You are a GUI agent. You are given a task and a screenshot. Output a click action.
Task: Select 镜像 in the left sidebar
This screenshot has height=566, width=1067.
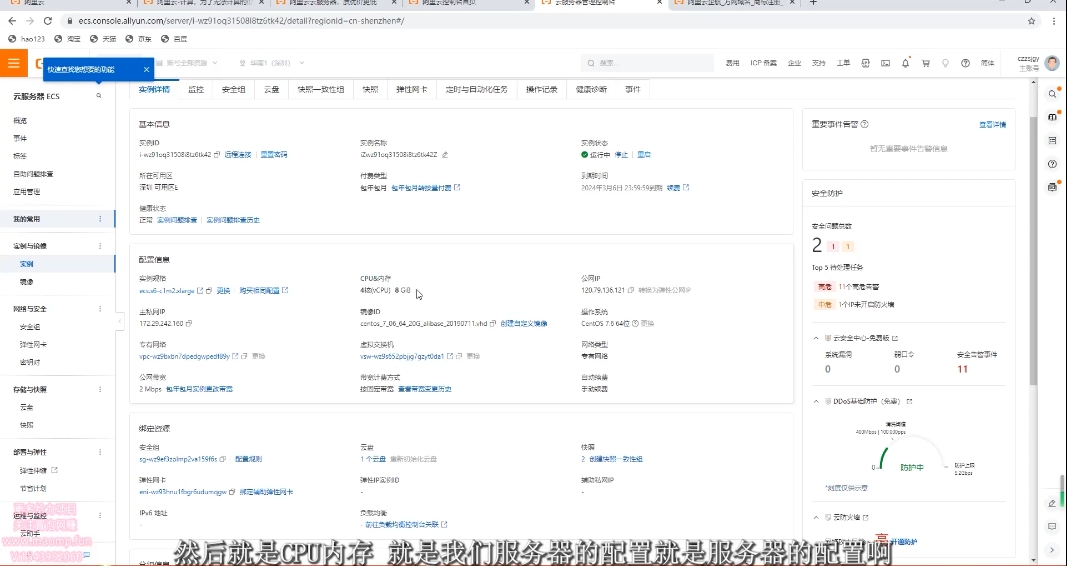click(27, 282)
